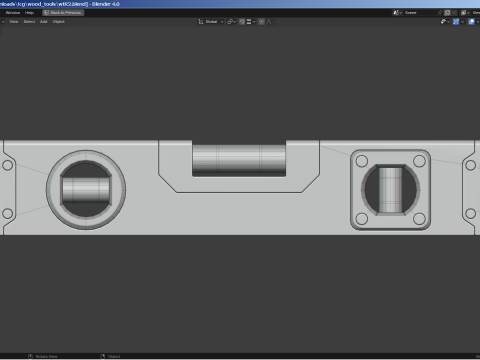
Task: Open the viewport Add menu
Action: click(x=44, y=22)
